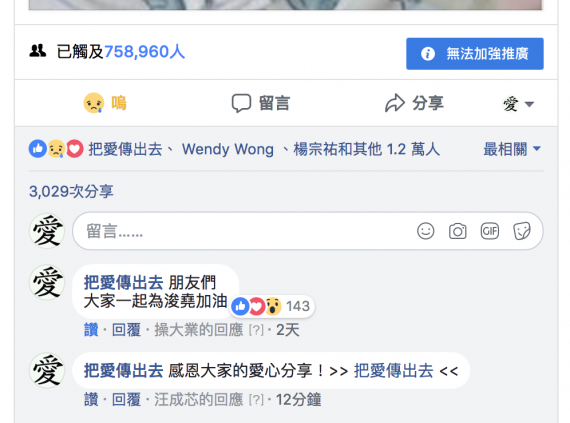View the 3,029次分享 shares list
Image resolution: width=570 pixels, height=423 pixels.
tap(71, 191)
